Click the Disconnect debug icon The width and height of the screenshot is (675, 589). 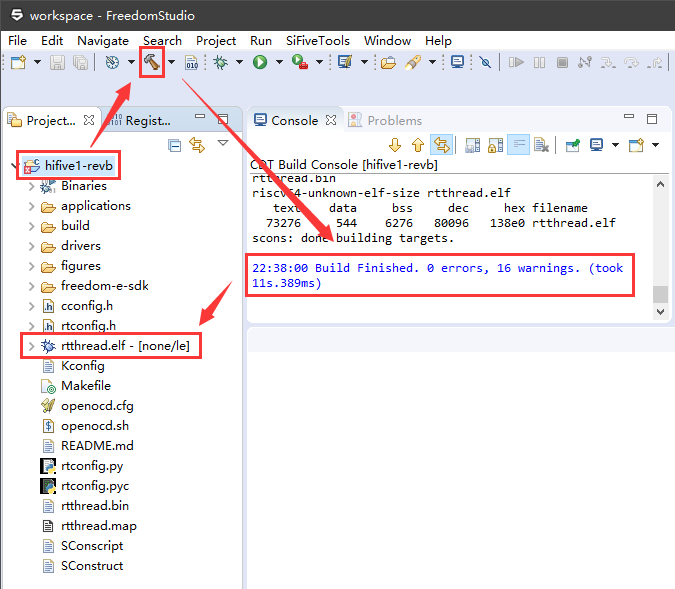pyautogui.click(x=585, y=63)
